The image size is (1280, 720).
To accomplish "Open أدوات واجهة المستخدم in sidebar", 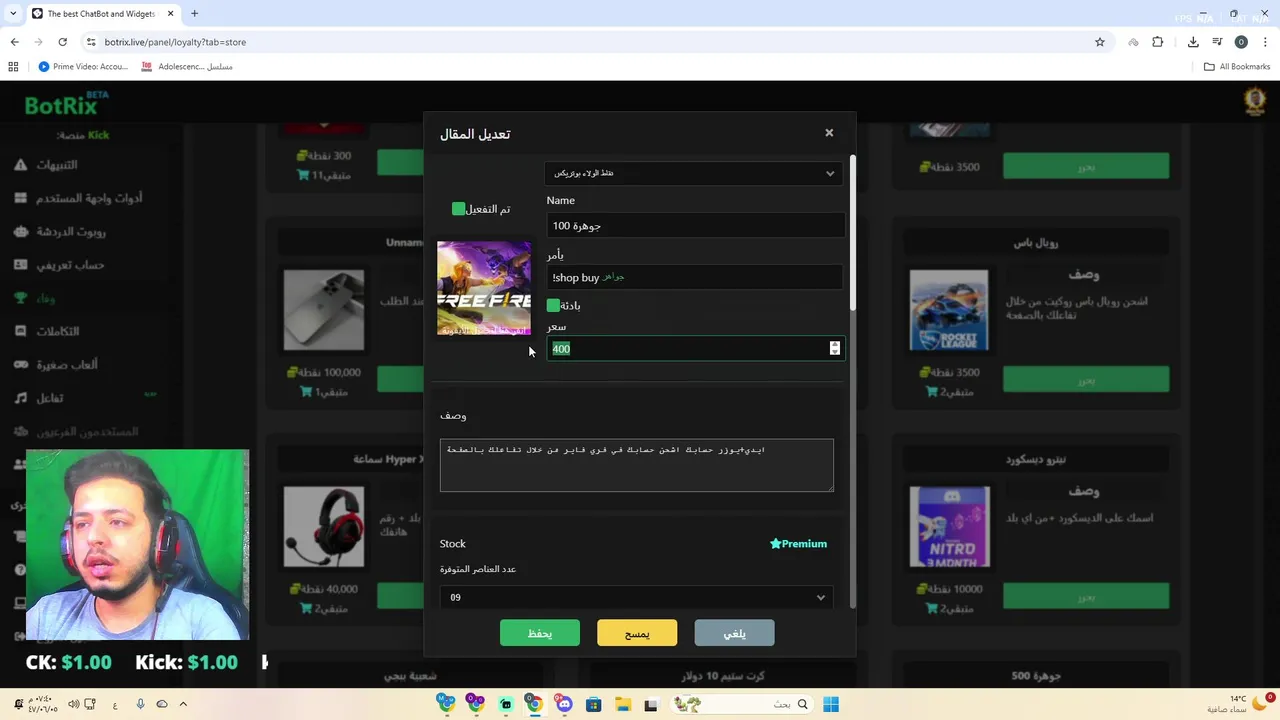I will (89, 198).
